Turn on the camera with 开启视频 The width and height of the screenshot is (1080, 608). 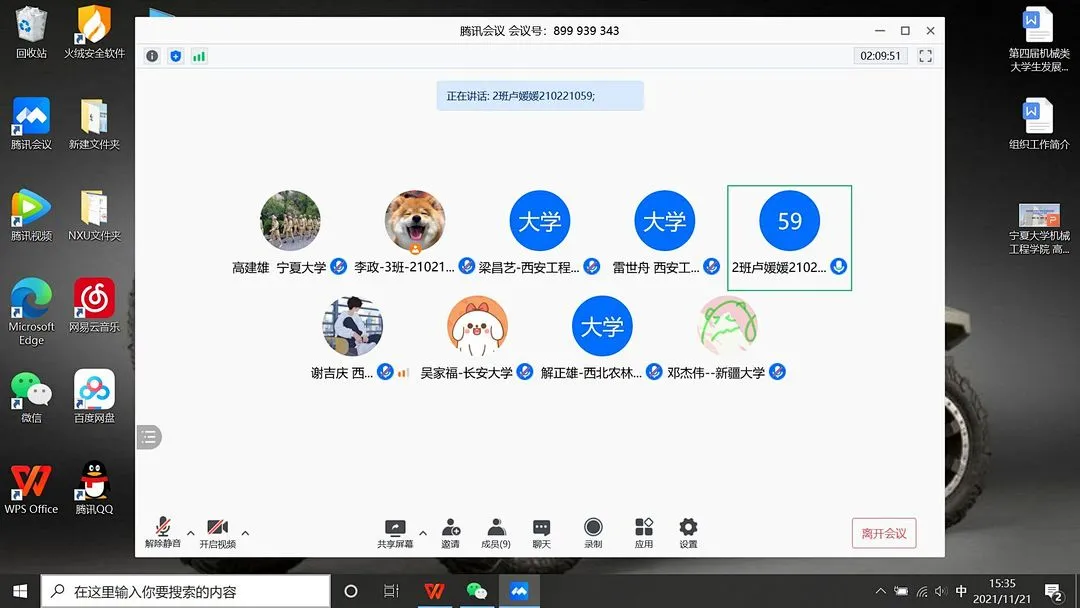point(217,533)
